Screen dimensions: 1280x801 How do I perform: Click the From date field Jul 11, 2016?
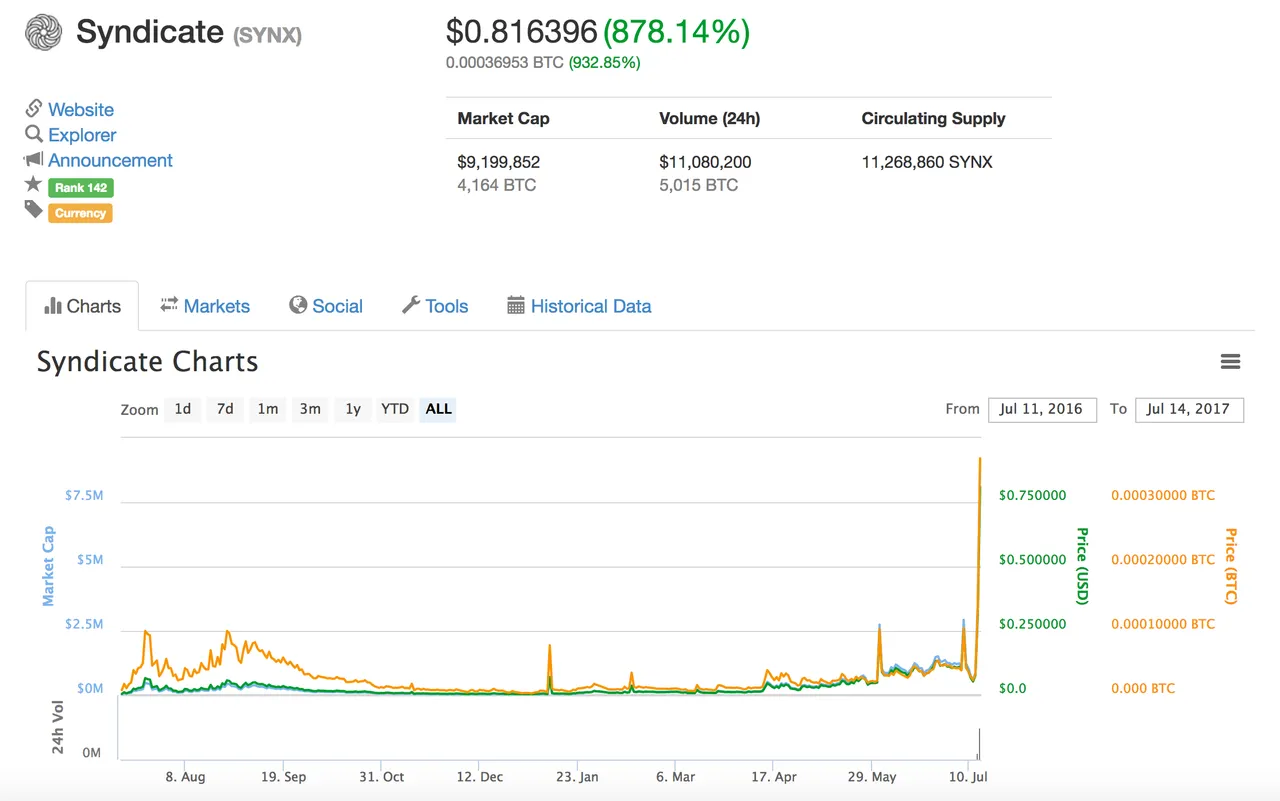(1041, 409)
